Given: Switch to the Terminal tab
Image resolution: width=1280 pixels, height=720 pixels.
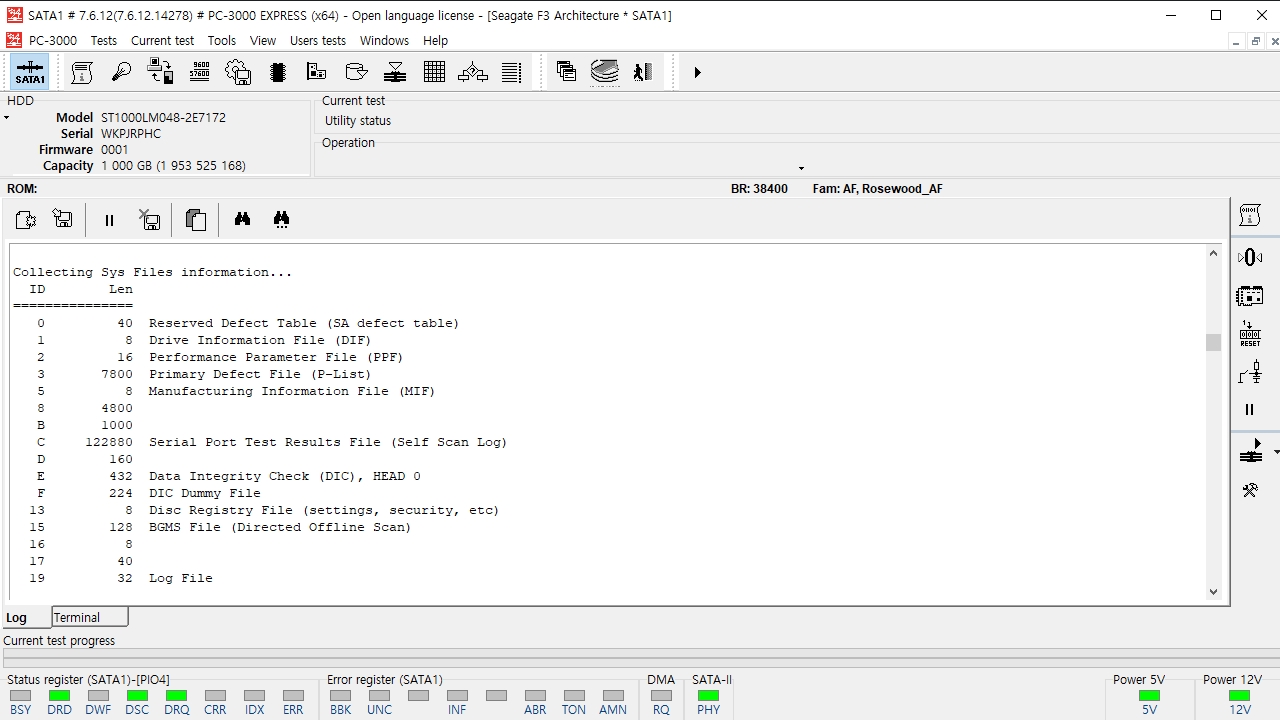Looking at the screenshot, I should tap(90, 617).
